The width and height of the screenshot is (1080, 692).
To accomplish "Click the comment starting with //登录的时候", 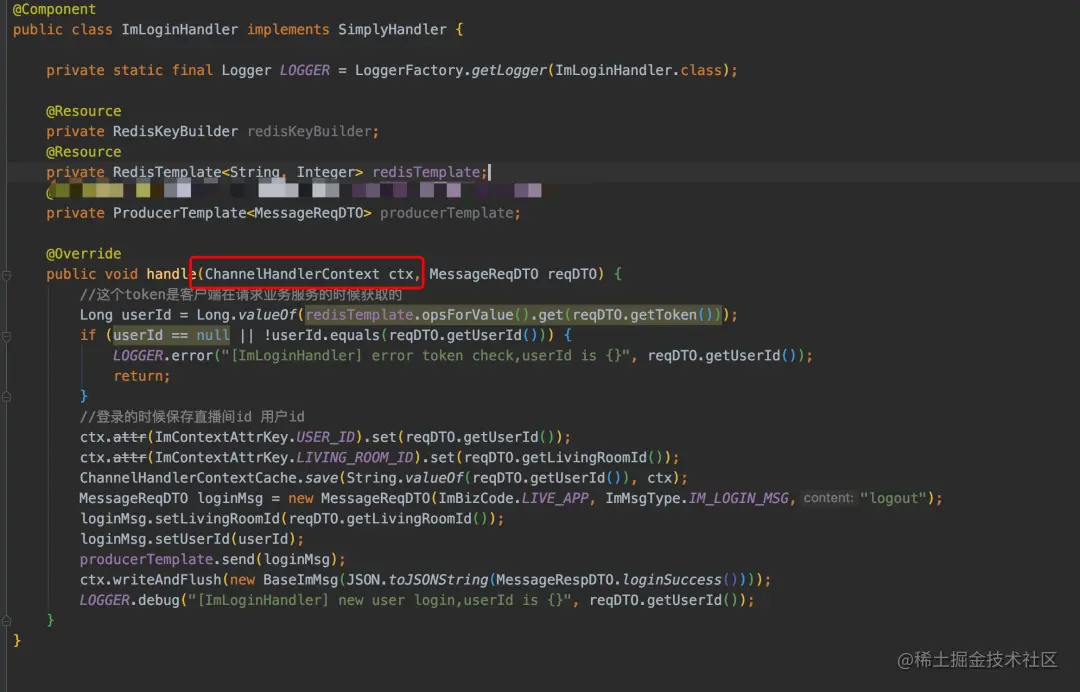I will click(x=192, y=417).
